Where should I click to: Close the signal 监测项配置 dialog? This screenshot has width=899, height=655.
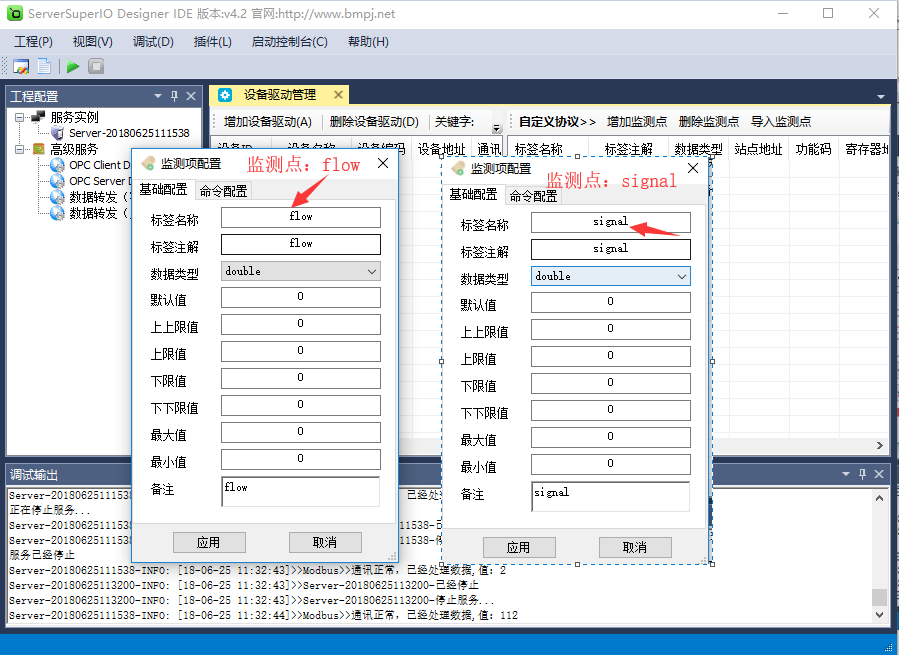[693, 168]
